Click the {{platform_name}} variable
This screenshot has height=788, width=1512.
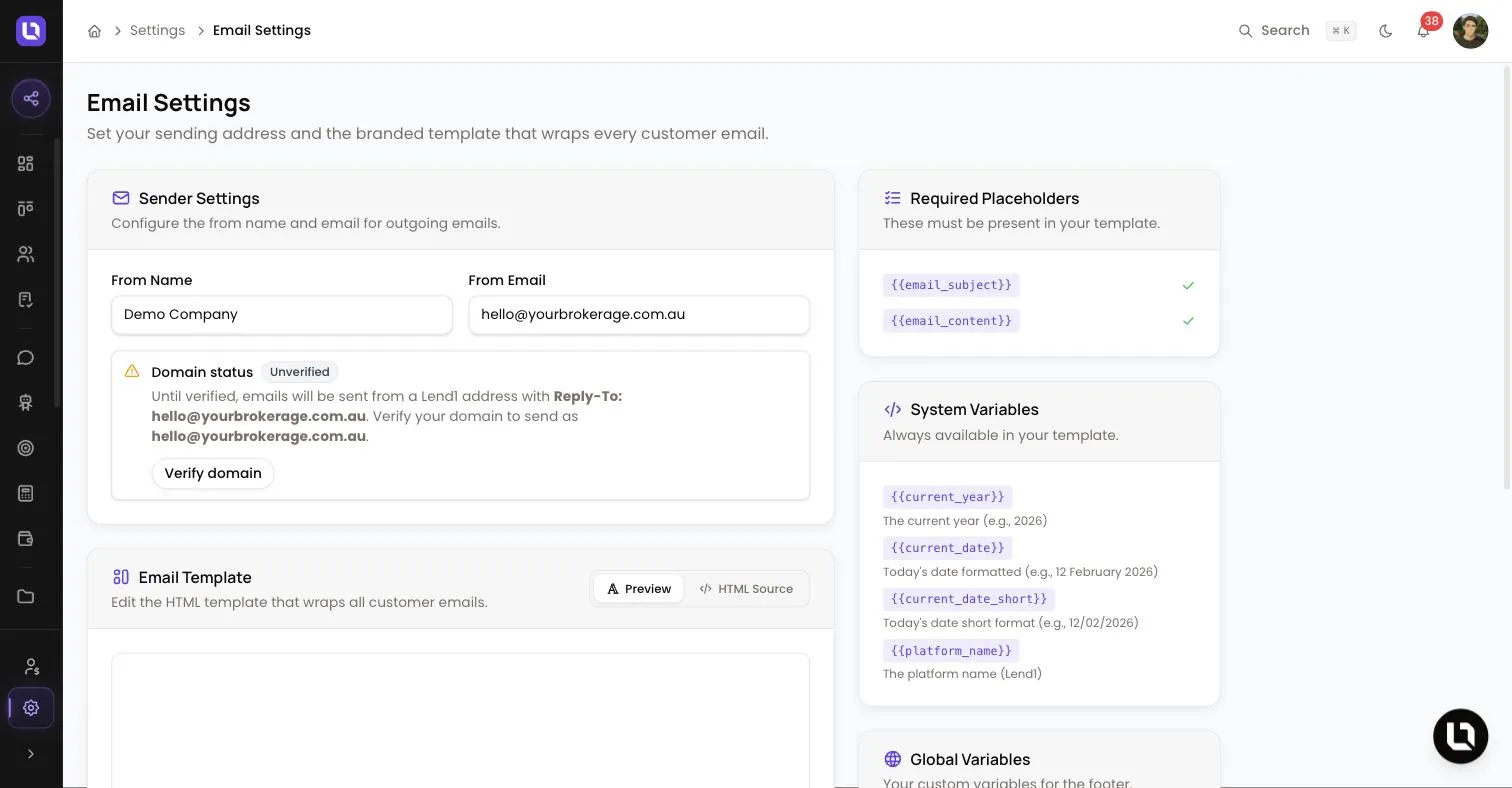pos(951,651)
